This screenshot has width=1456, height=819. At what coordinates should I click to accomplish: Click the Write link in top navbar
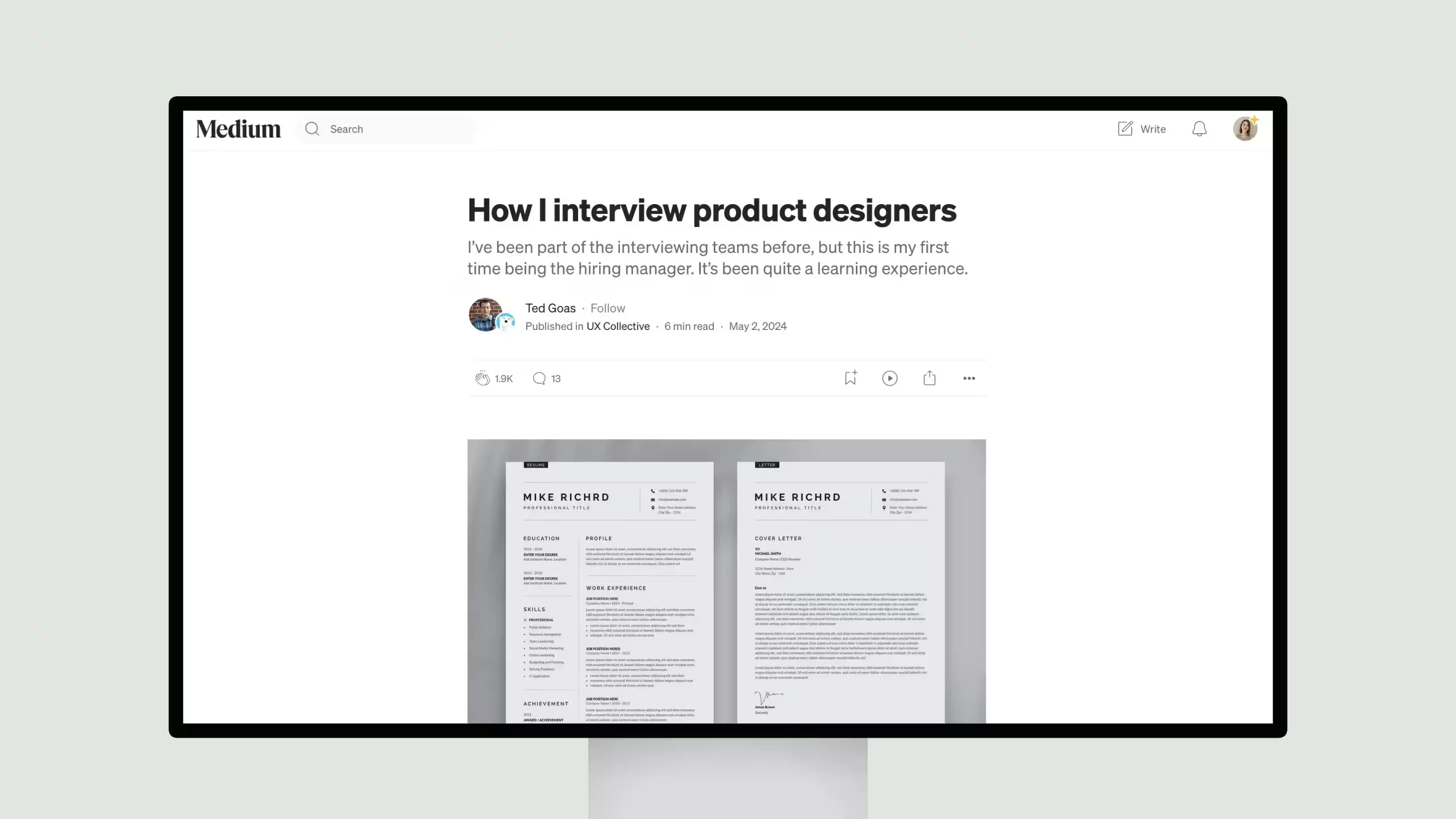tap(1142, 128)
